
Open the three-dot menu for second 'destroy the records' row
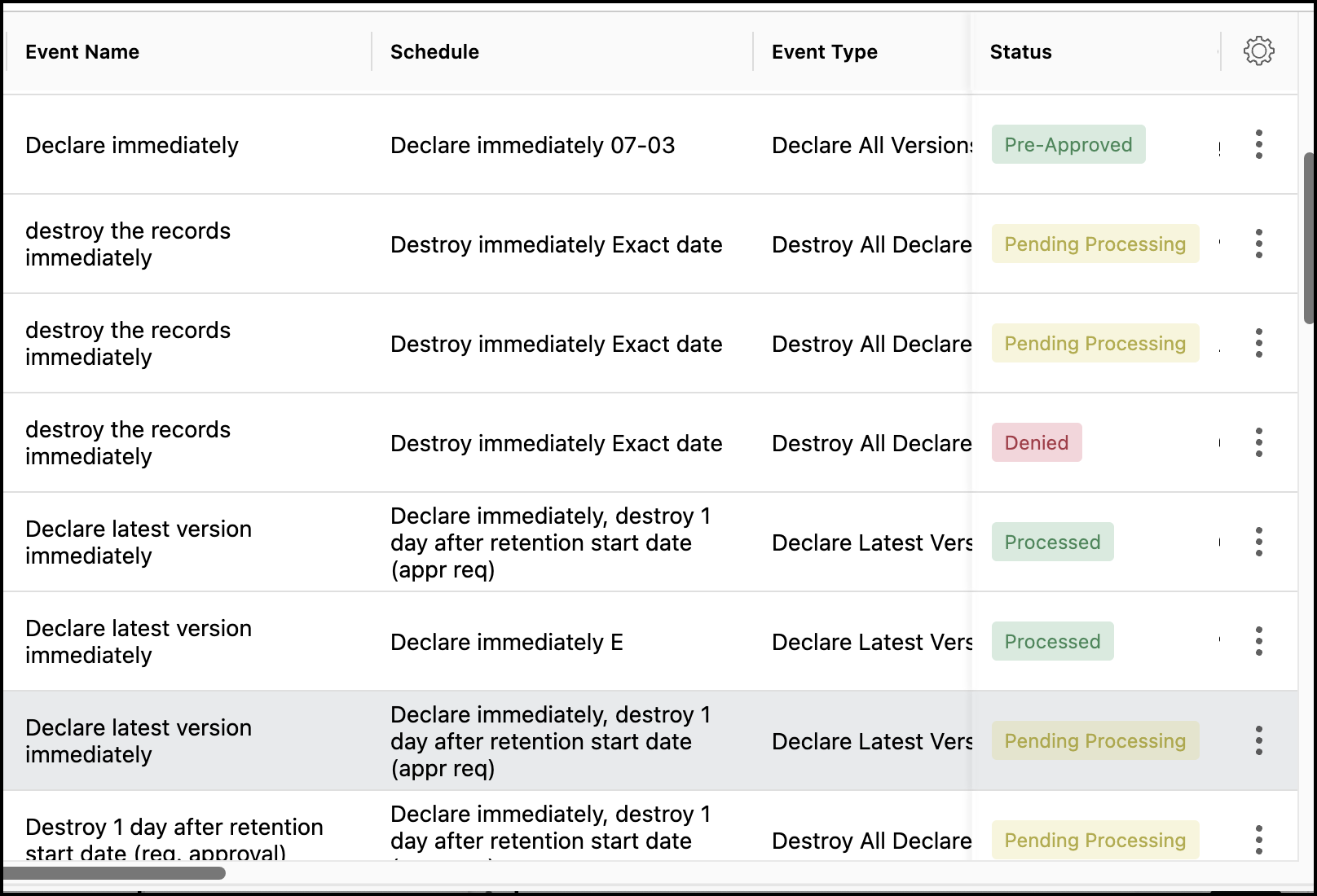(1258, 343)
